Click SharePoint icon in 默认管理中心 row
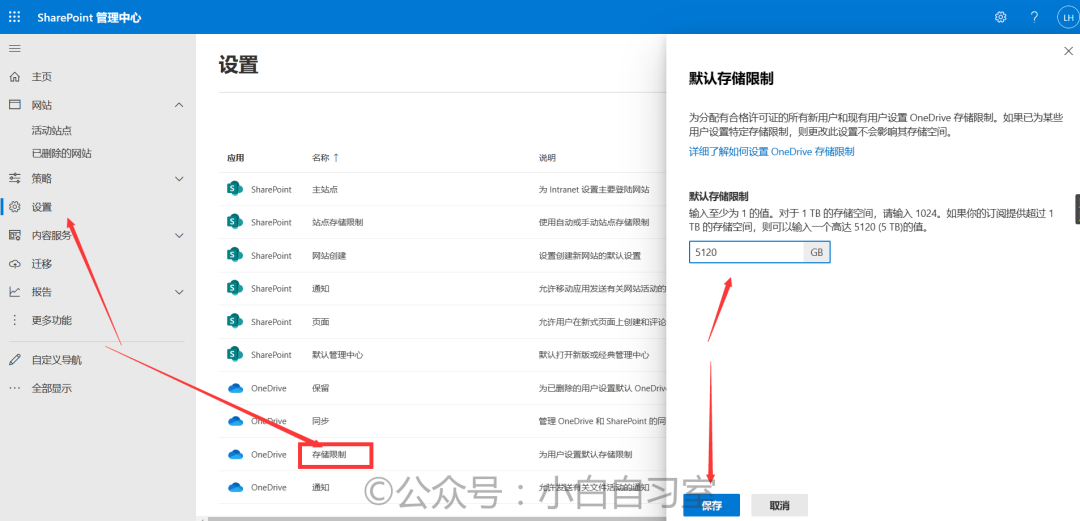The height and width of the screenshot is (521, 1080). (235, 354)
